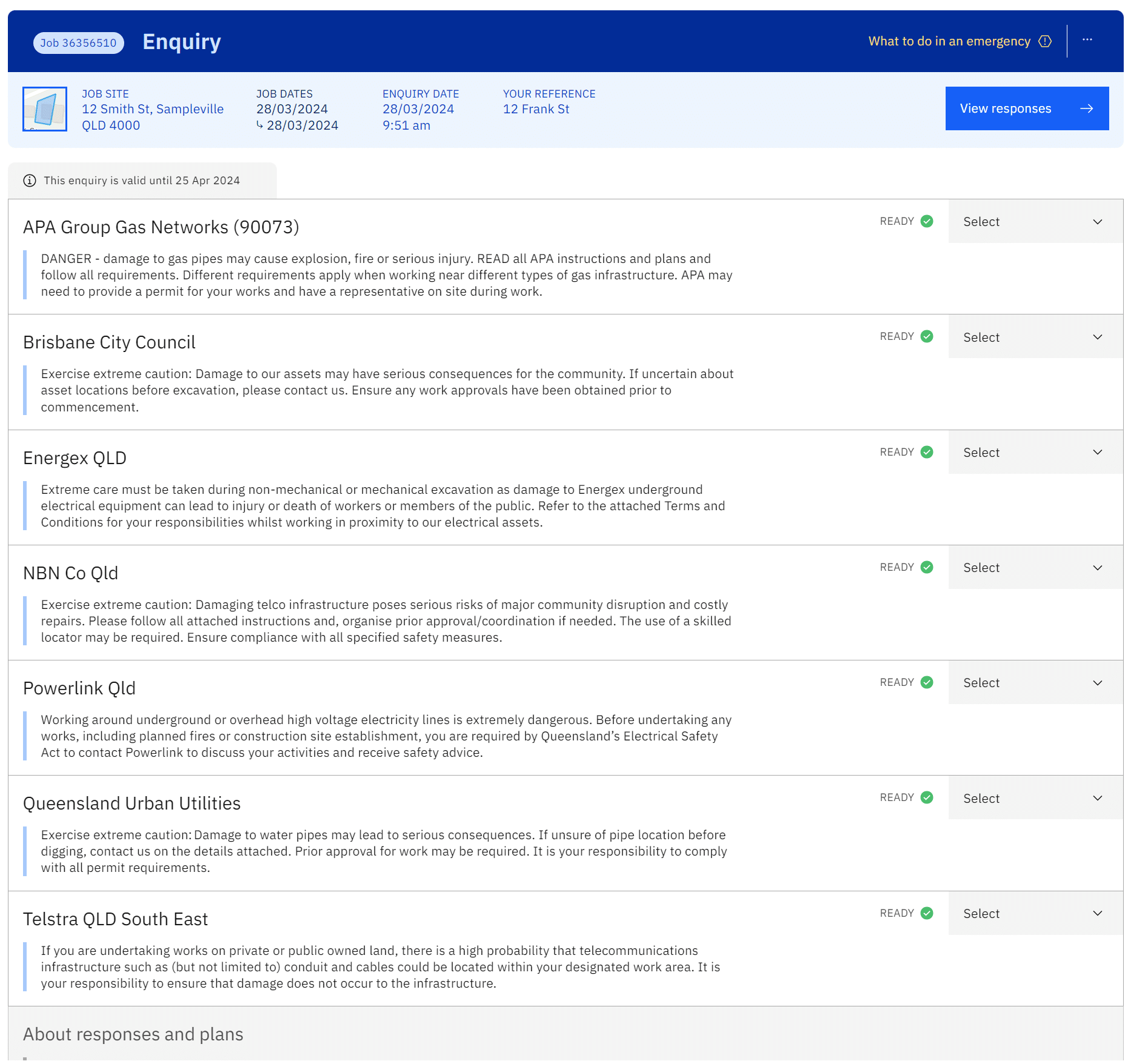Click the Brisbane City Council heading
This screenshot has width=1131, height=1064.
point(109,342)
